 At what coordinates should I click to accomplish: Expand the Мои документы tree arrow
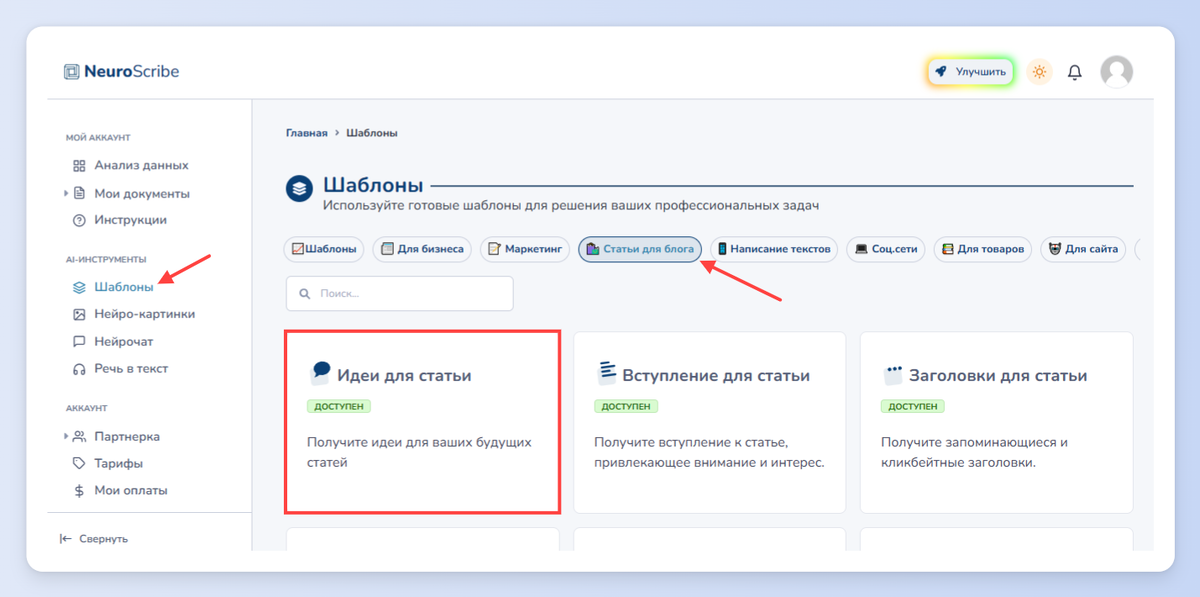click(x=66, y=193)
